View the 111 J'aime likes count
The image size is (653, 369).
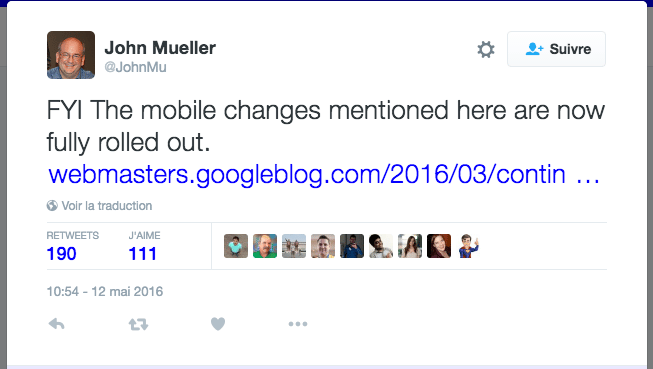(142, 254)
